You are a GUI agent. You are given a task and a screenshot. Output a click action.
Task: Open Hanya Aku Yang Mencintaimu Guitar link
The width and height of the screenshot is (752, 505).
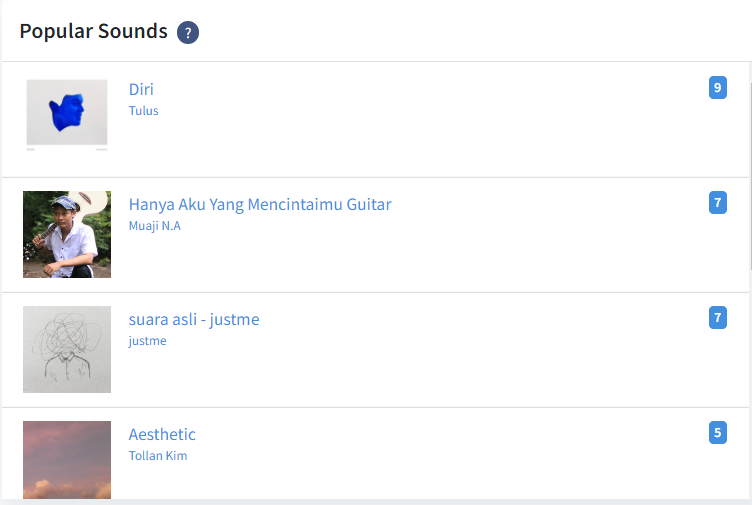(x=260, y=204)
